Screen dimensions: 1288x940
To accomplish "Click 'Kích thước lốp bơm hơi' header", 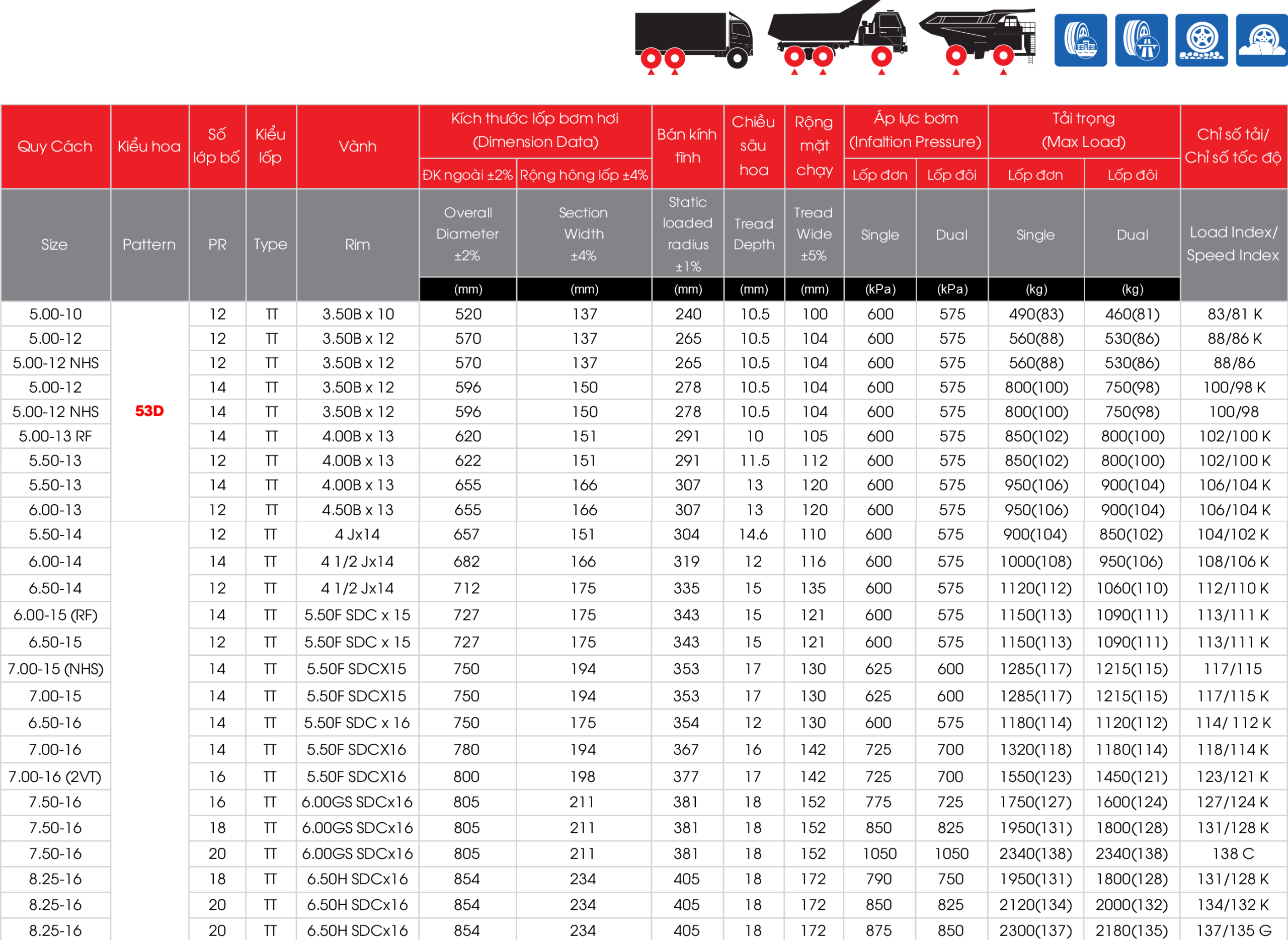I will (x=535, y=130).
